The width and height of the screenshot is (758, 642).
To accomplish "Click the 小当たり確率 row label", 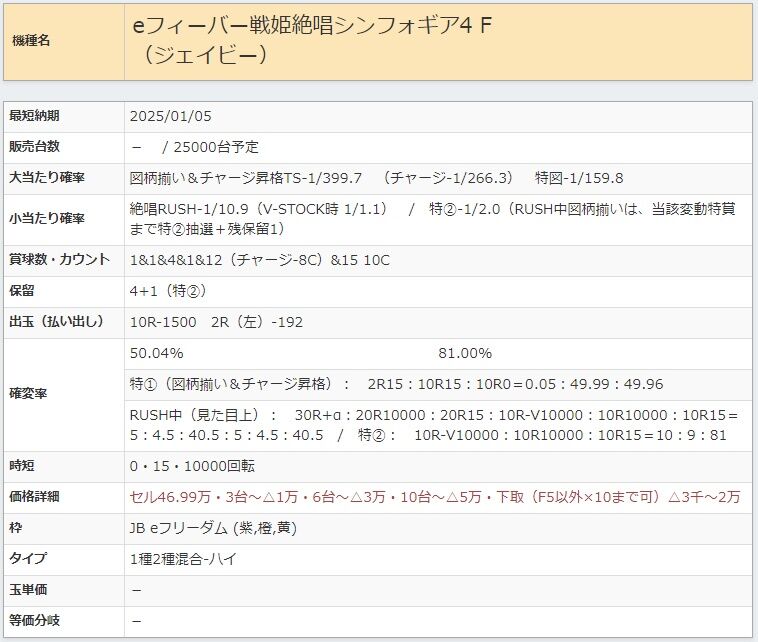I will [x=47, y=219].
